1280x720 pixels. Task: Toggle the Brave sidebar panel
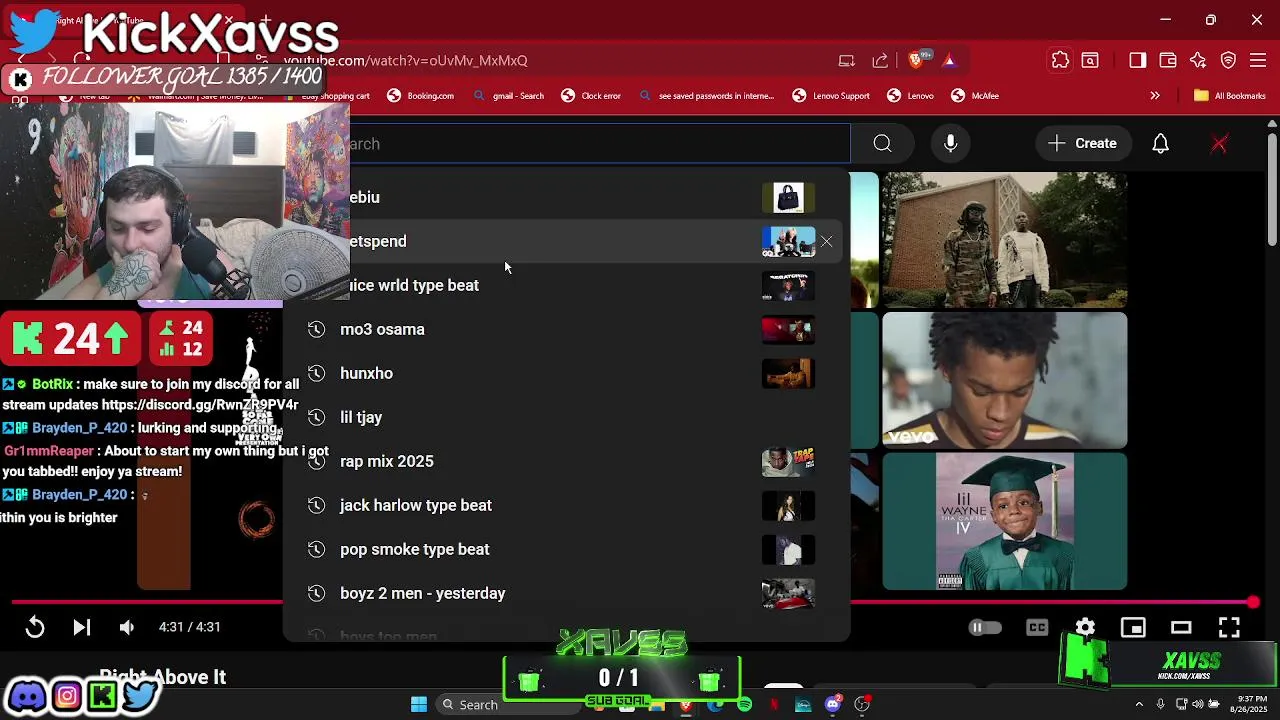[x=1137, y=61]
